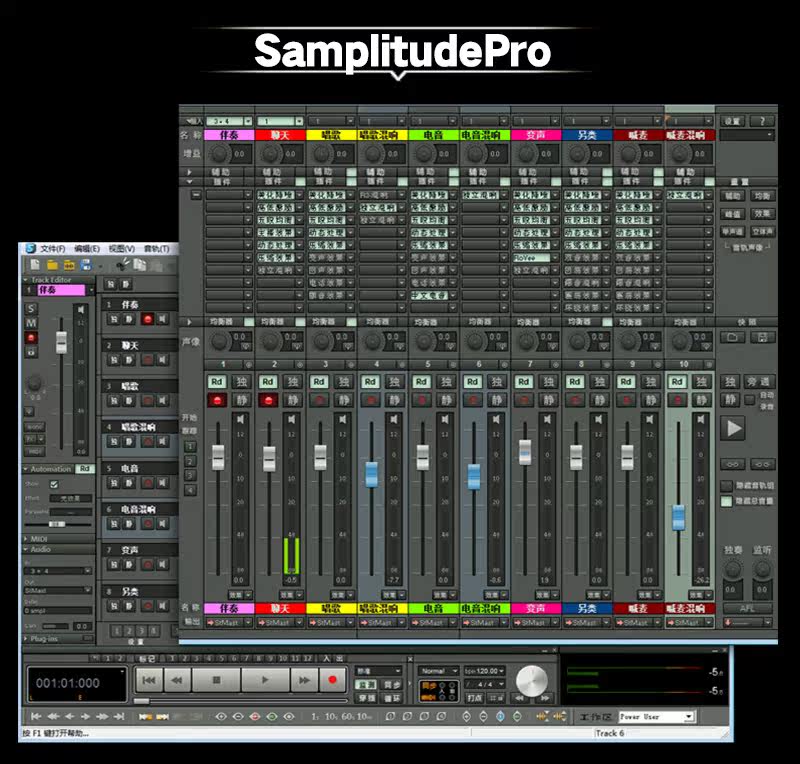Jump to project end in the bottom toolbar
The height and width of the screenshot is (764, 800).
(119, 717)
